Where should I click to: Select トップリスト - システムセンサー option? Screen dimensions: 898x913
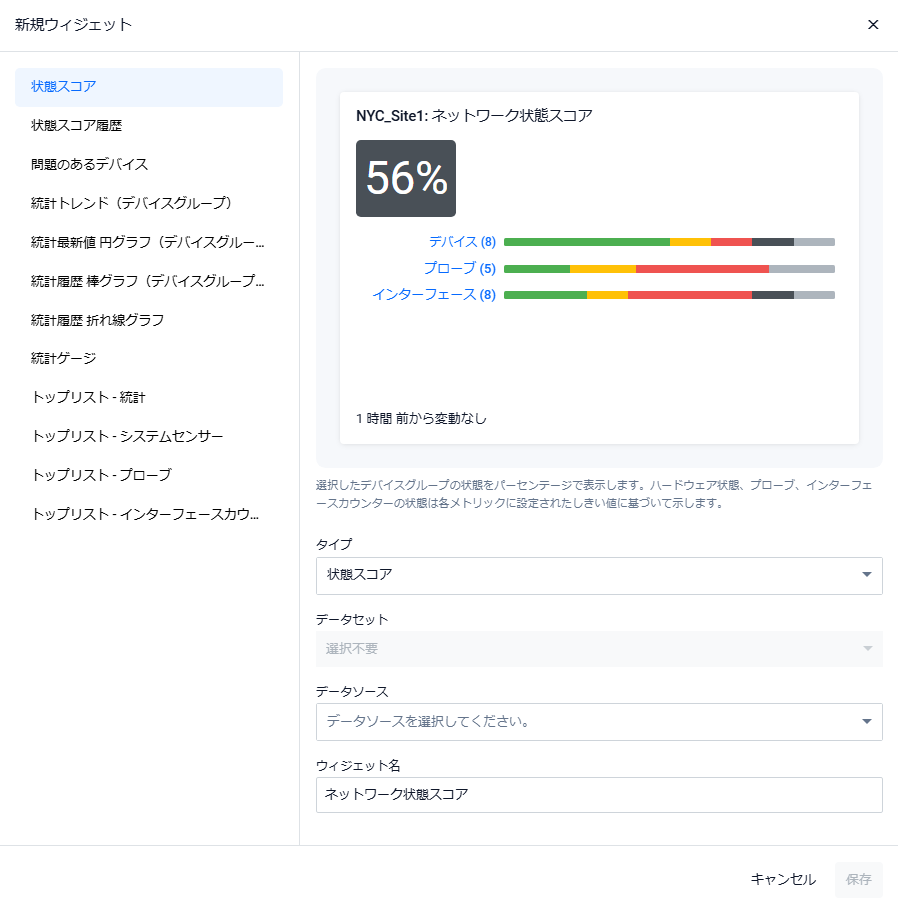point(149,437)
